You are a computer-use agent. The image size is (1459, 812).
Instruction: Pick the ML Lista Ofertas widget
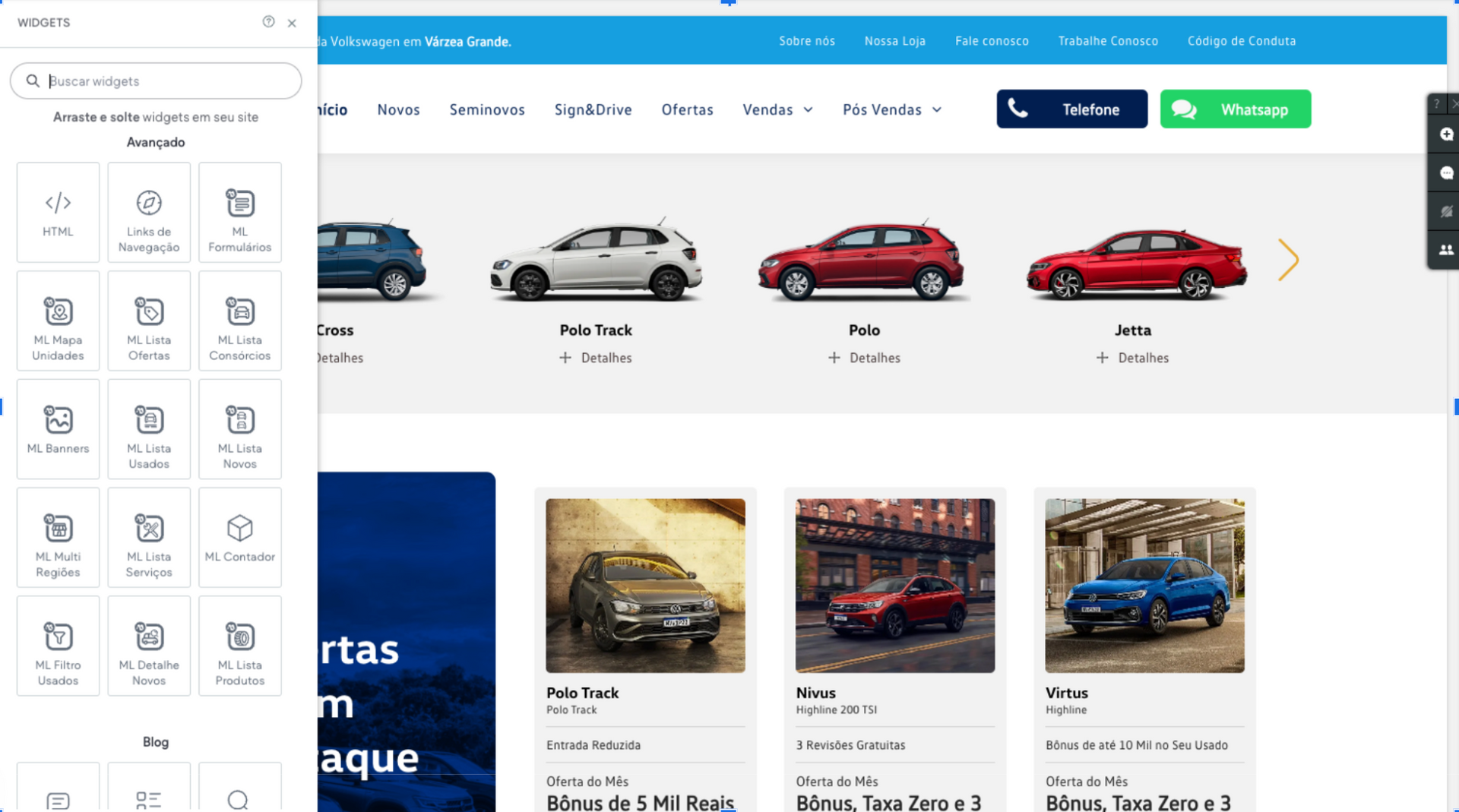point(149,321)
